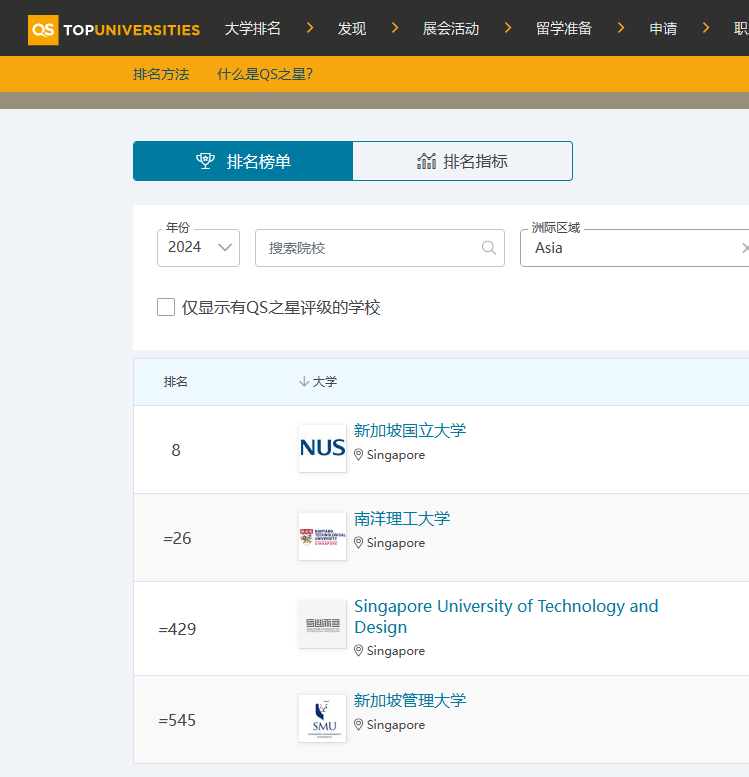Open the 什么是QS之星? link
This screenshot has width=749, height=777.
click(265, 74)
